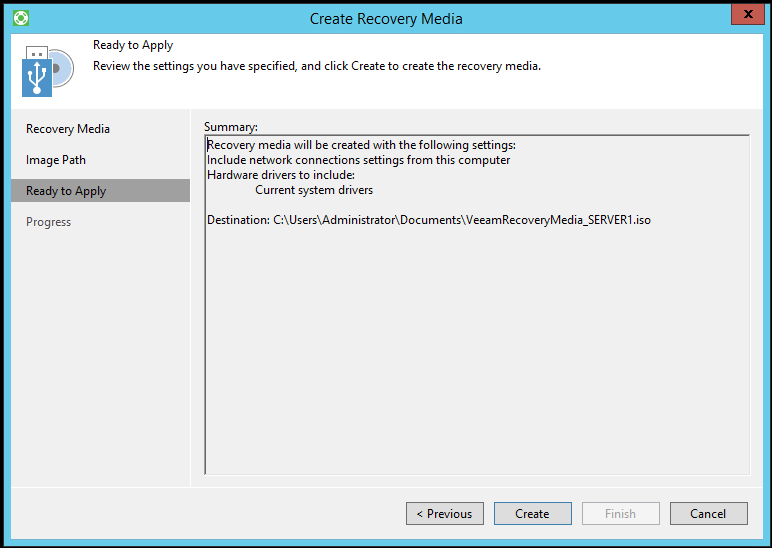Click 'Recovery media will be created' line
772x548 pixels.
coord(361,145)
